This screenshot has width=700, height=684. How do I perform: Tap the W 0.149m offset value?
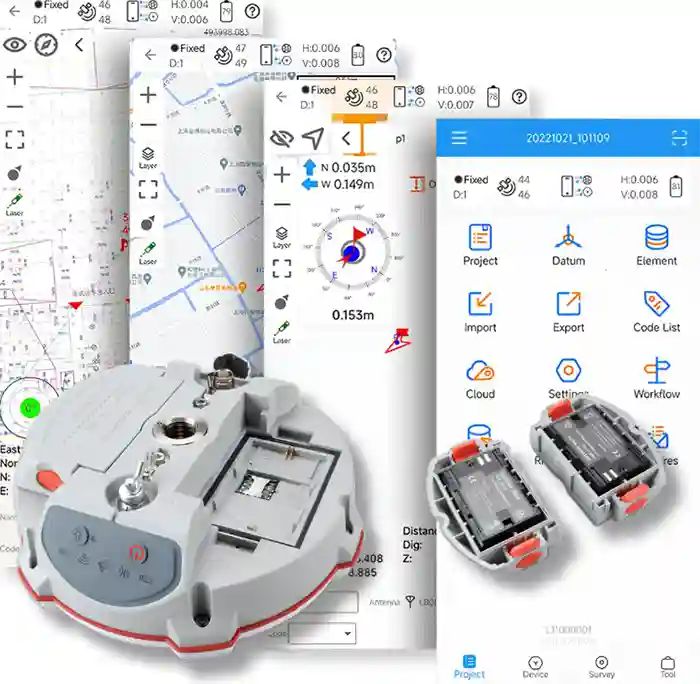(348, 184)
